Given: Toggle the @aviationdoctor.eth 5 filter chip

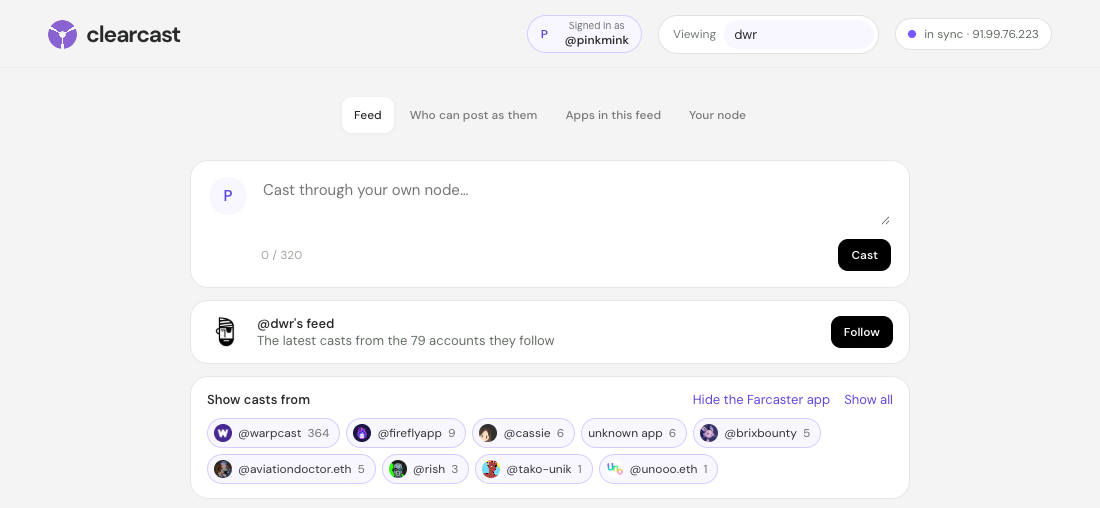Looking at the screenshot, I should click(291, 469).
